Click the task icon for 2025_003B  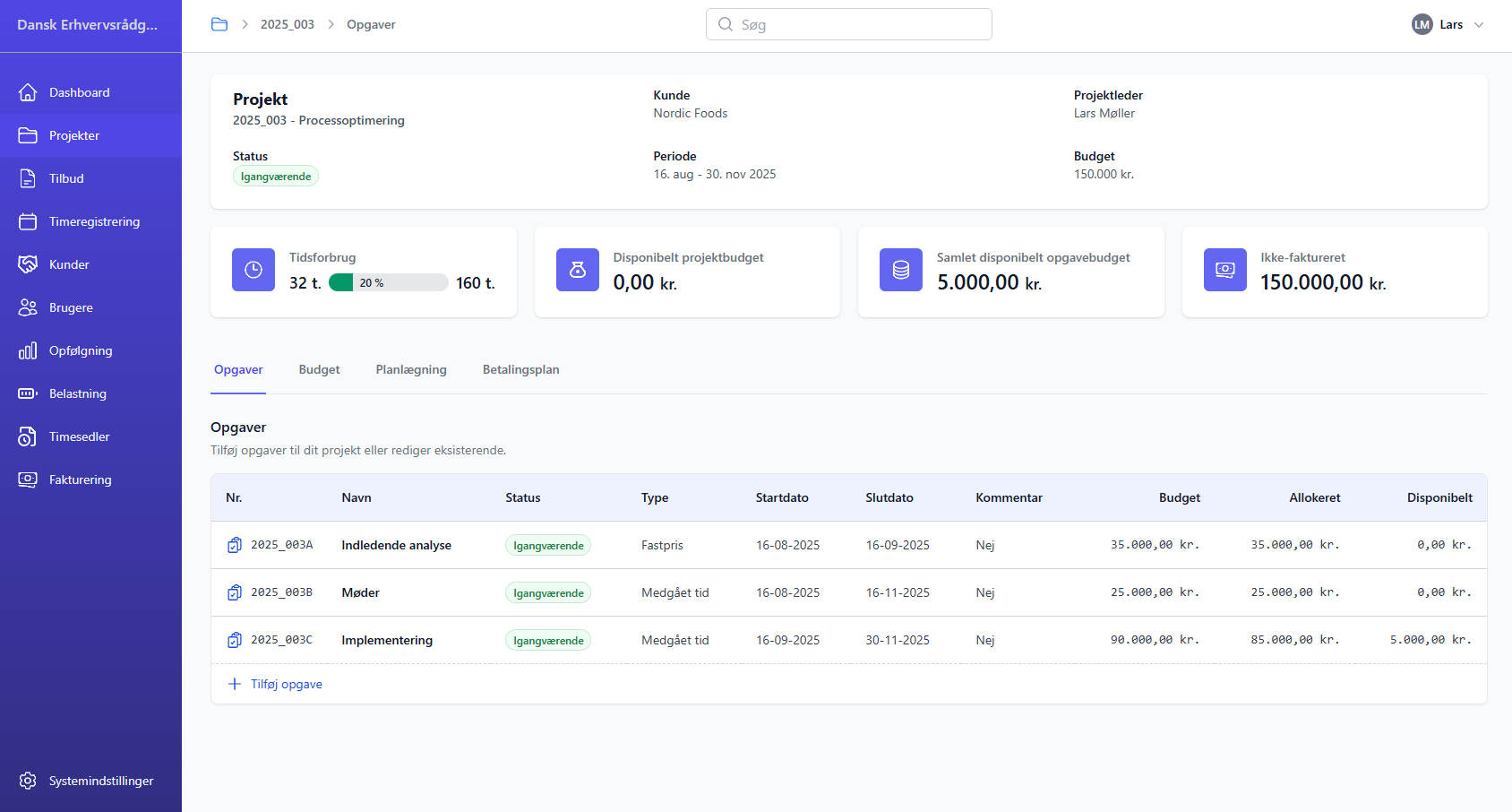pyautogui.click(x=235, y=592)
